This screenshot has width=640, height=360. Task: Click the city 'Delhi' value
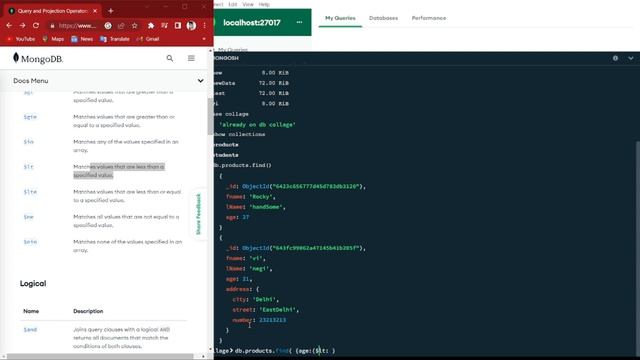(x=265, y=300)
